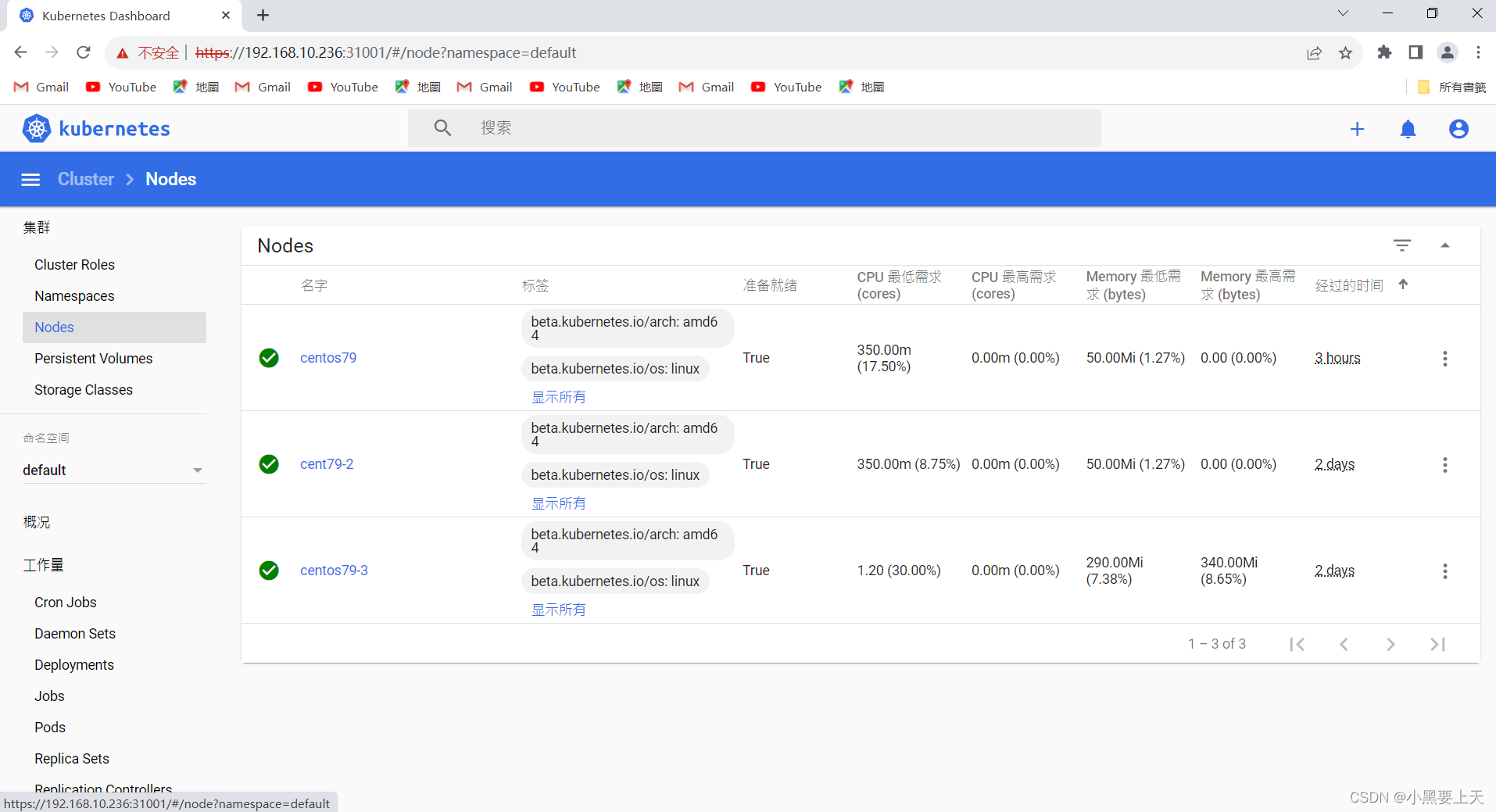The width and height of the screenshot is (1496, 812).
Task: Open the filter icon on the Nodes list
Action: 1403,245
